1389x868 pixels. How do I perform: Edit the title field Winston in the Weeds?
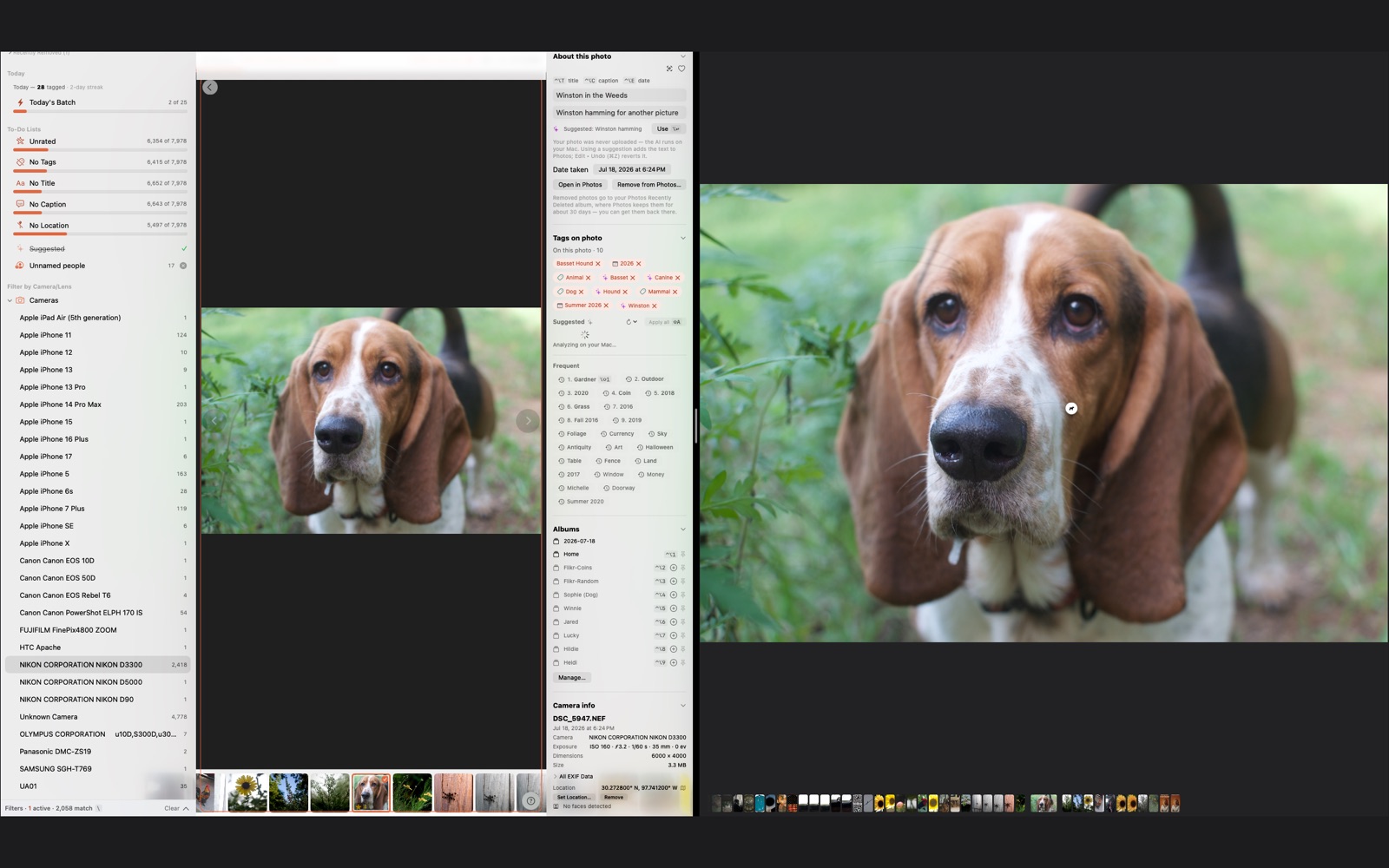pos(619,95)
